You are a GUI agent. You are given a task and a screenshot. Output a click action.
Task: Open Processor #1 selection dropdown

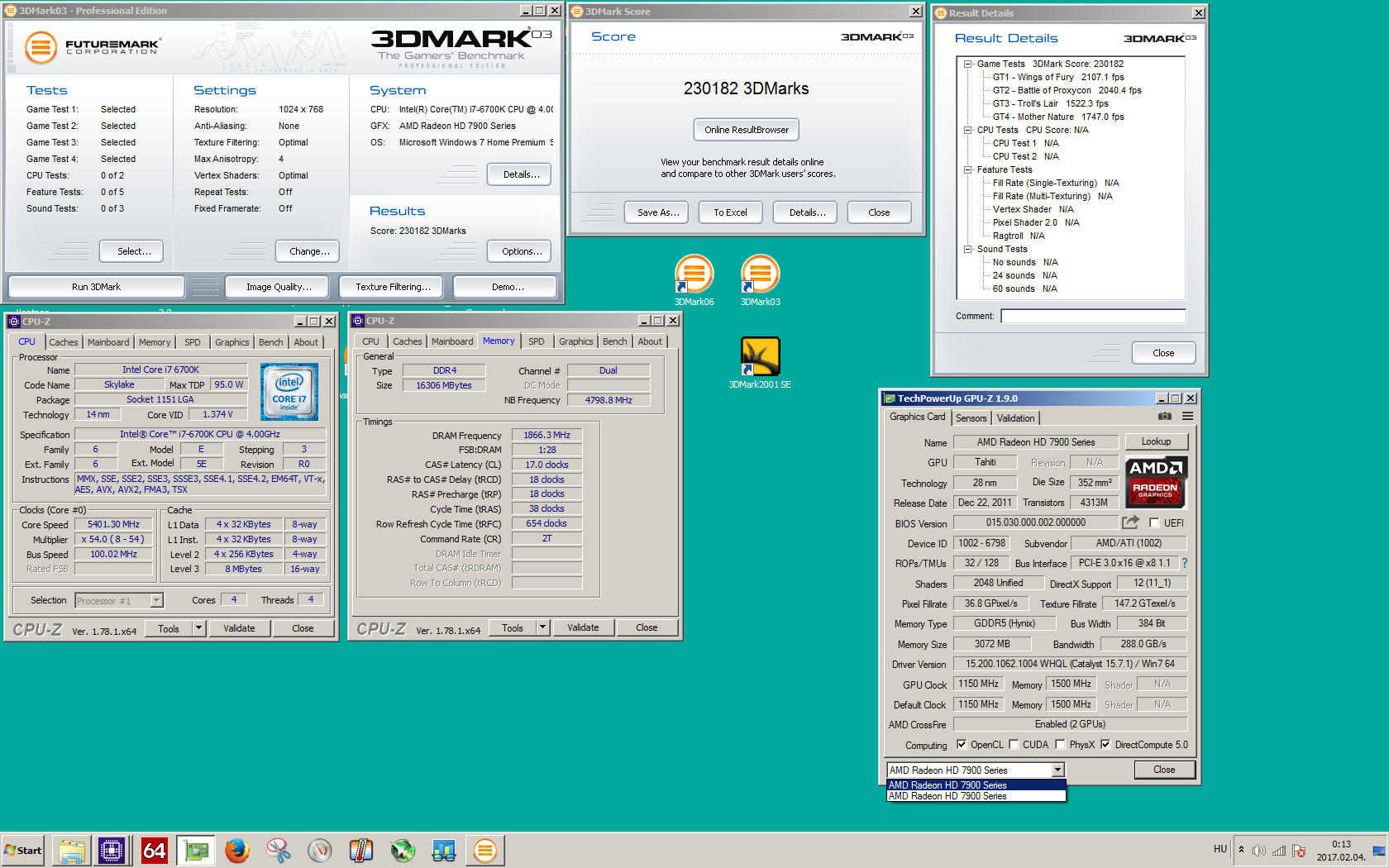pos(157,600)
